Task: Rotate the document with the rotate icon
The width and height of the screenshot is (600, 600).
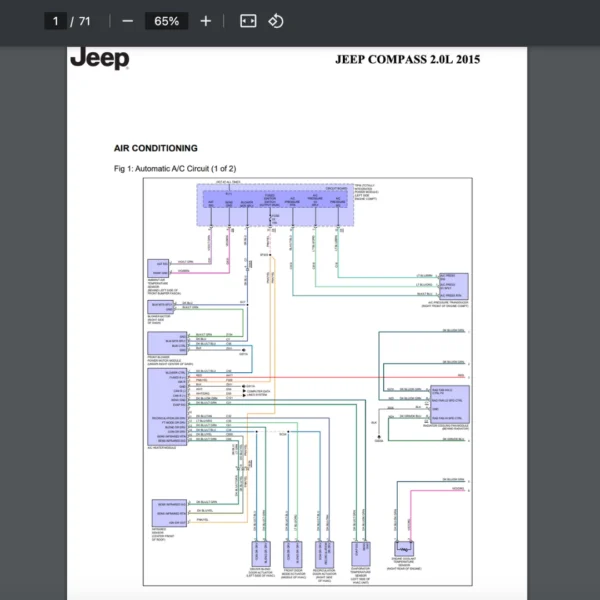Action: 276,21
